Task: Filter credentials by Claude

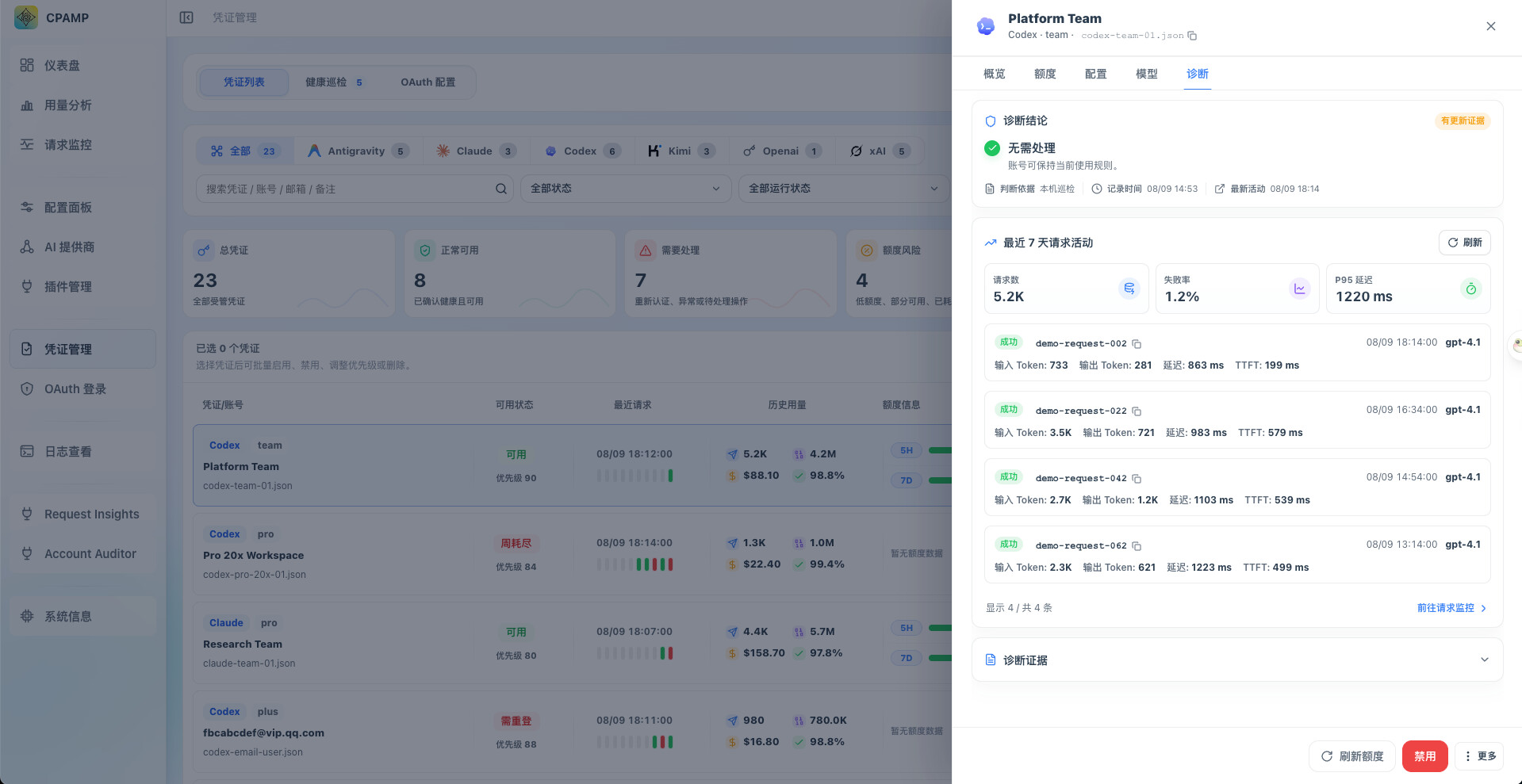Action: tap(476, 151)
